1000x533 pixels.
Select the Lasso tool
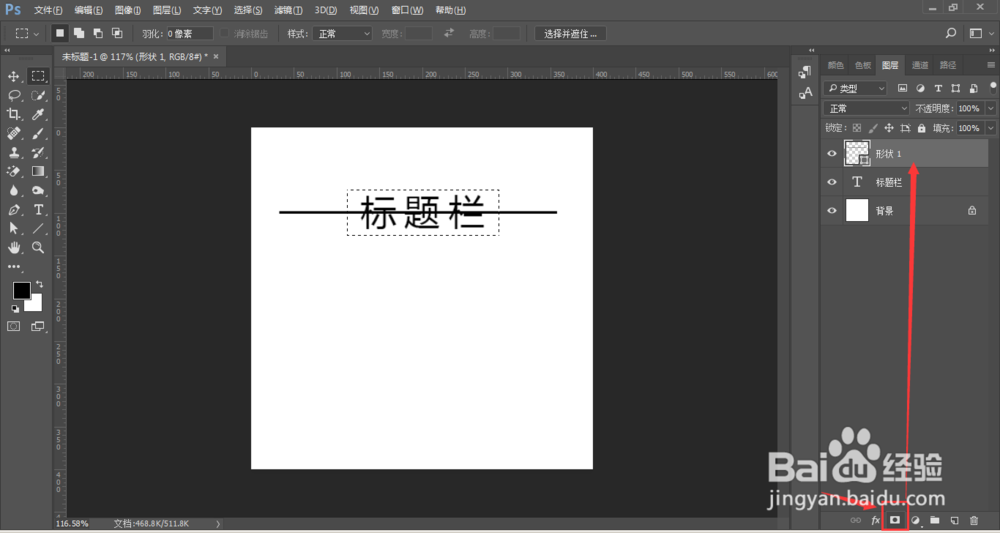(13, 96)
